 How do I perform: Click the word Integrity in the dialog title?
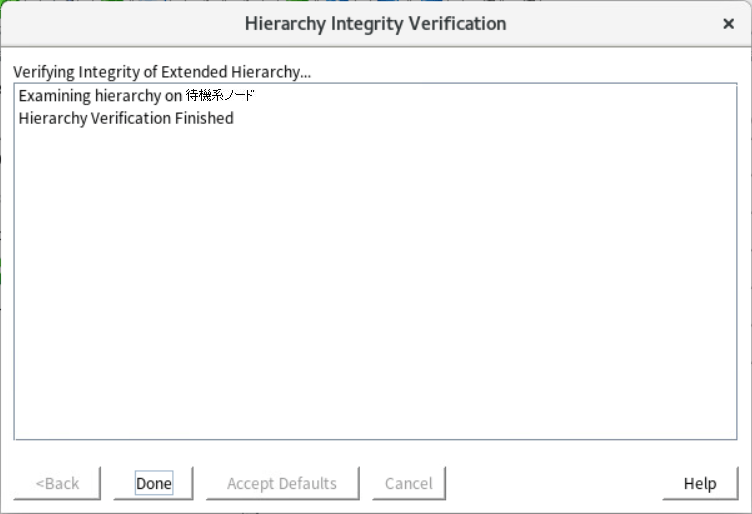(367, 23)
